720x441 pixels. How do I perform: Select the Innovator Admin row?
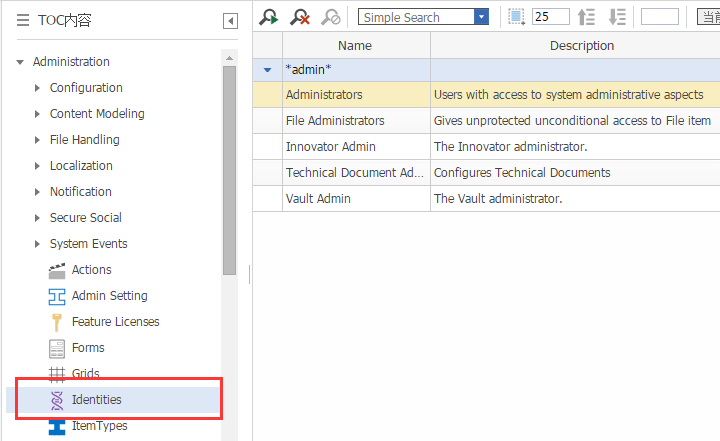[331, 147]
